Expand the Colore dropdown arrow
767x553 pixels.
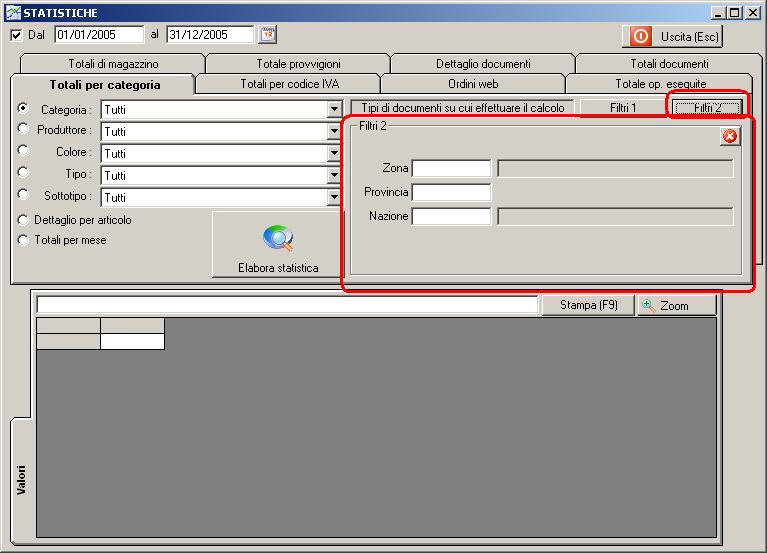click(x=334, y=154)
